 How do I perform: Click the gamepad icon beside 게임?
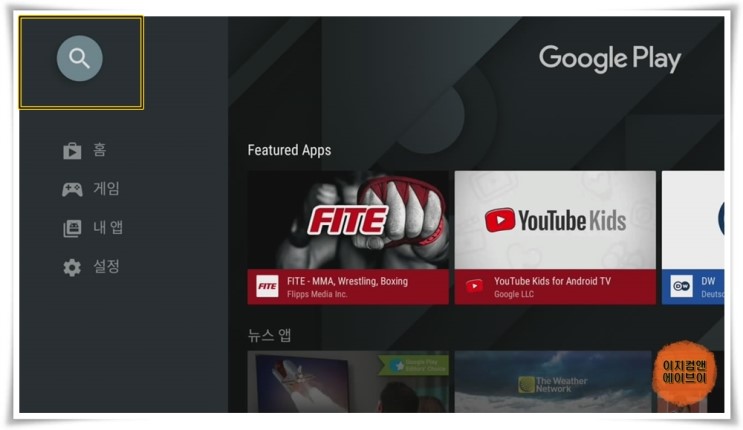point(72,189)
